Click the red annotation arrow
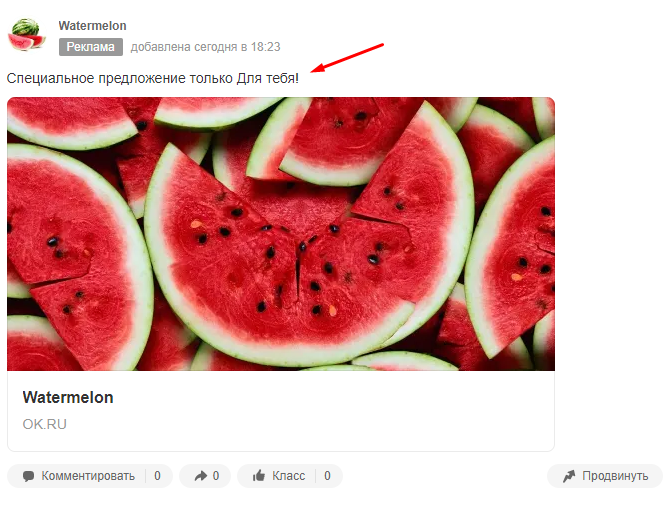This screenshot has height=505, width=670. (347, 58)
